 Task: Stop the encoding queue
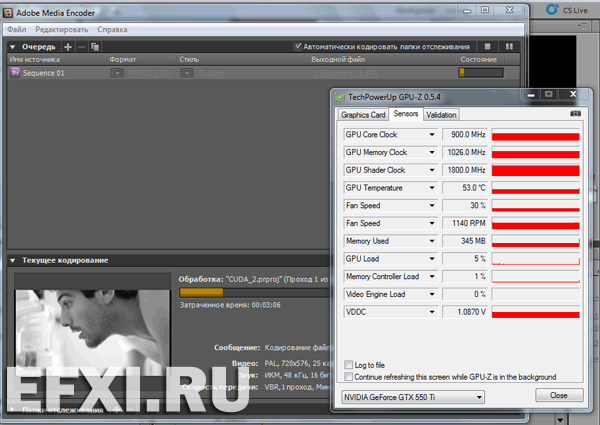click(x=488, y=46)
